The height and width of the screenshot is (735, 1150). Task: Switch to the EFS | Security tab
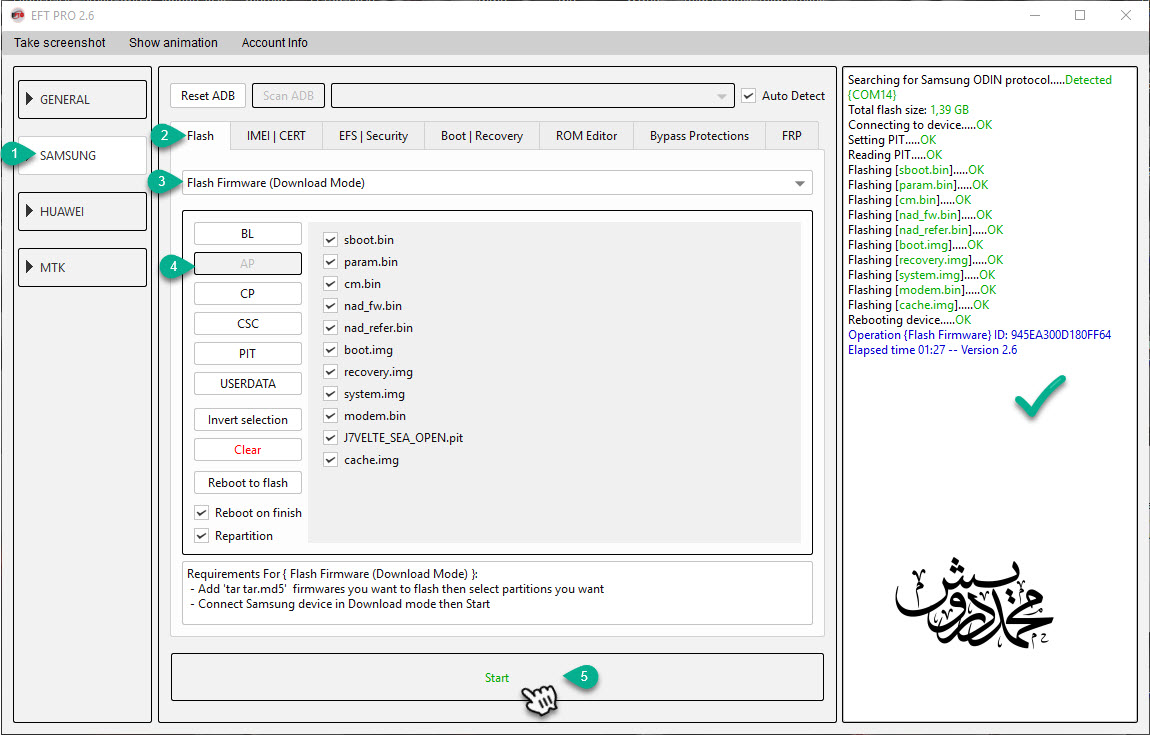point(373,136)
